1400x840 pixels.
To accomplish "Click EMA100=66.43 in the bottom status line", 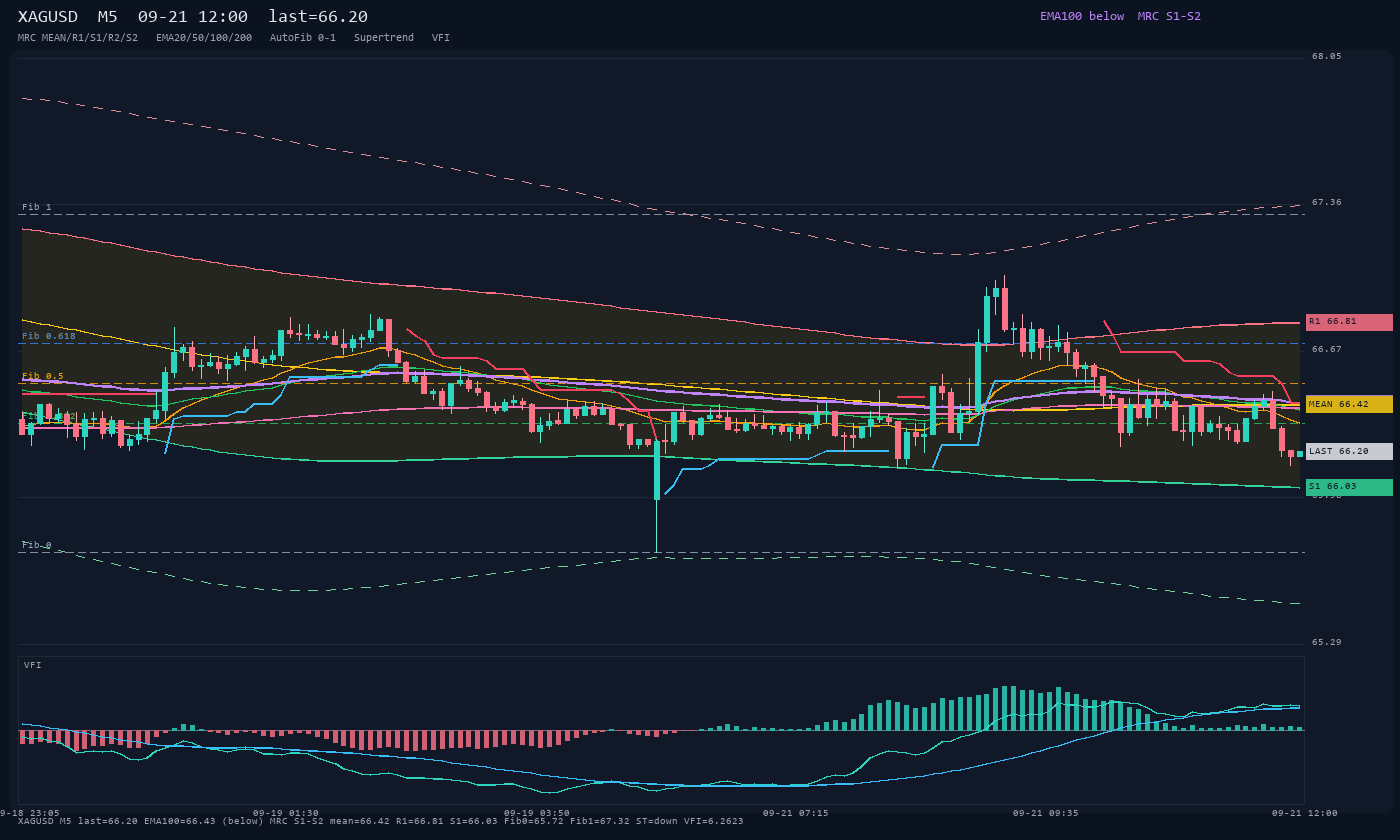I will tap(180, 821).
